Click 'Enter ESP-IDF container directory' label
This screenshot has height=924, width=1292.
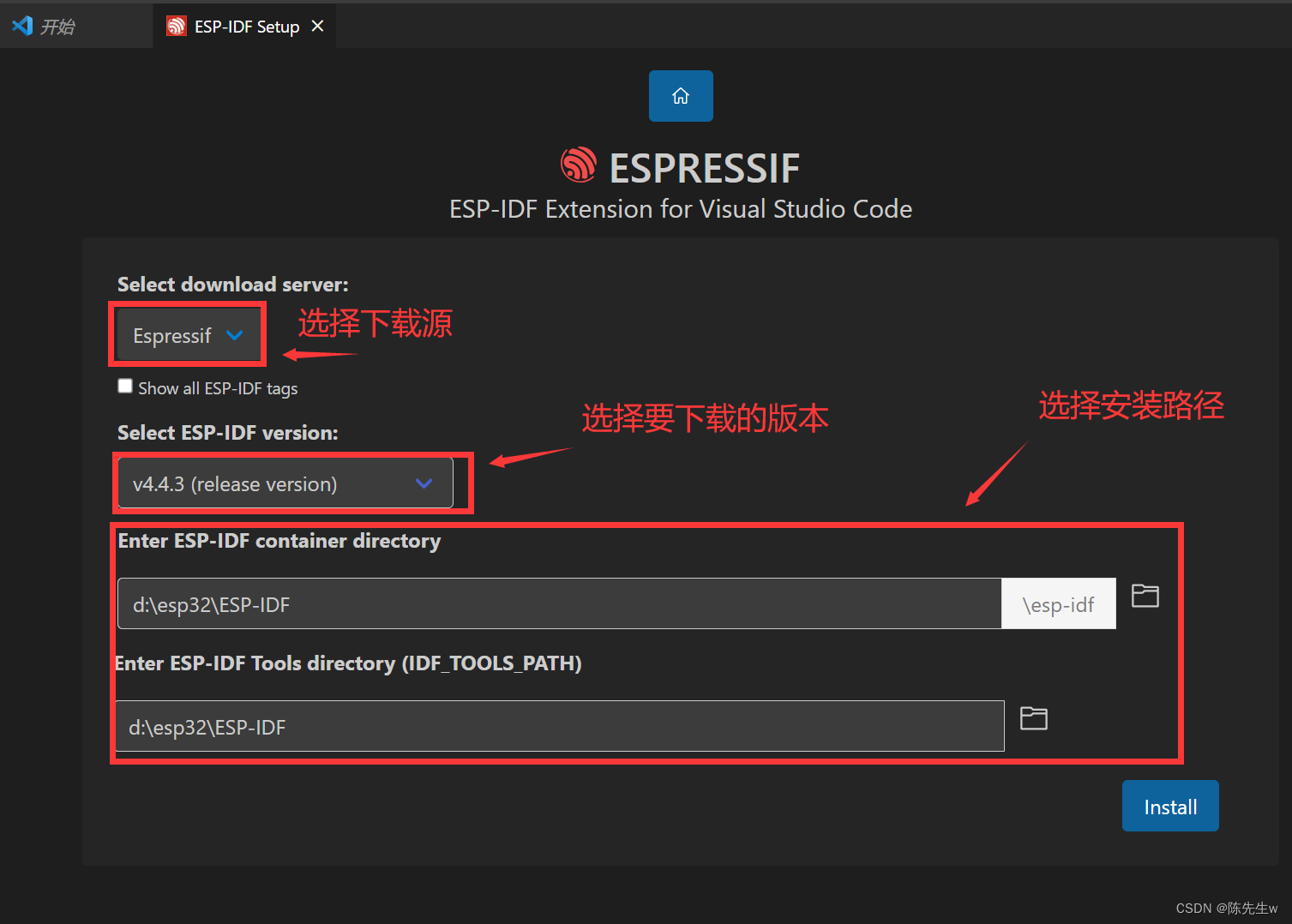point(279,541)
